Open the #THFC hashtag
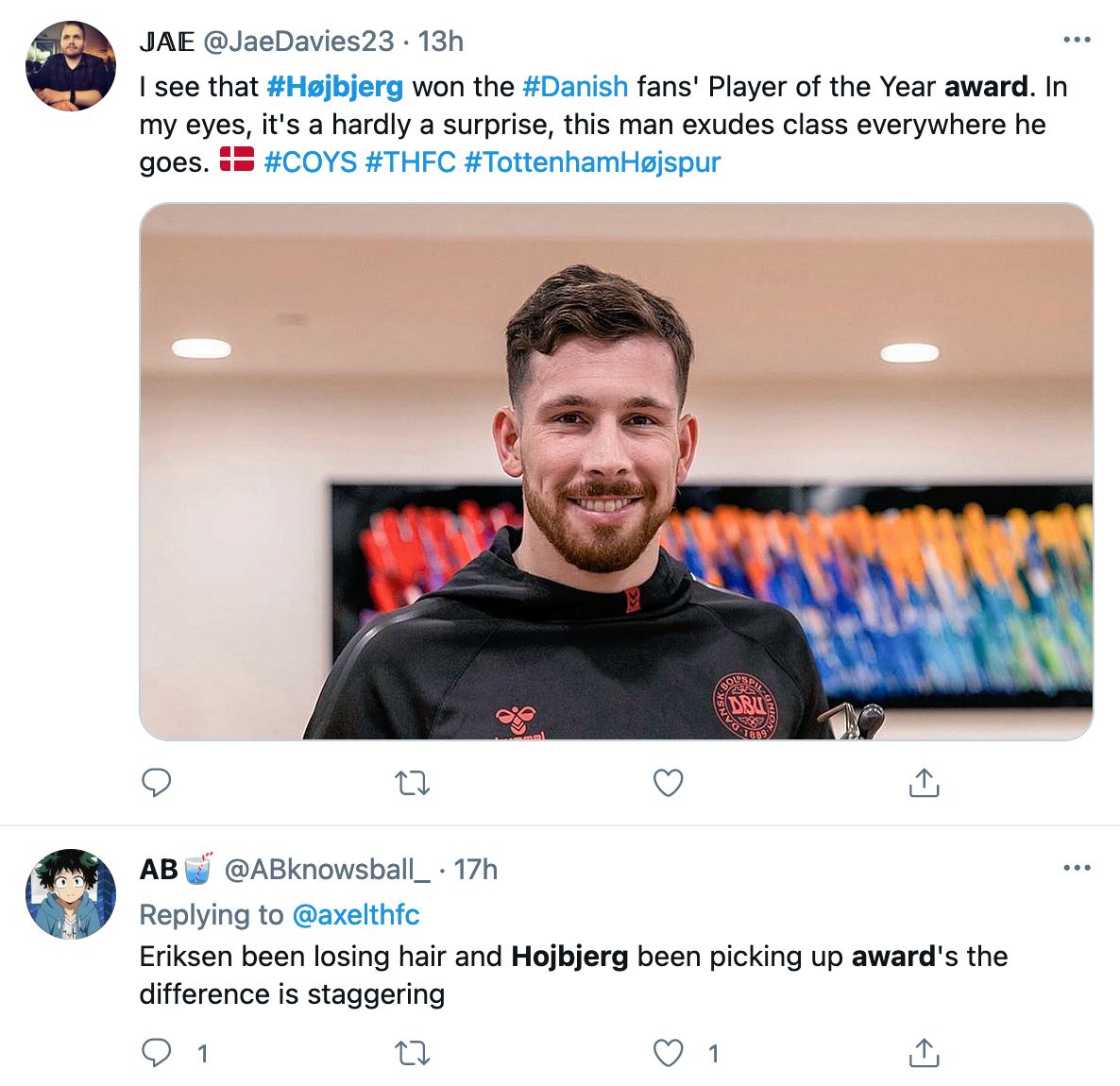This screenshot has width=1120, height=1086. pos(410,162)
